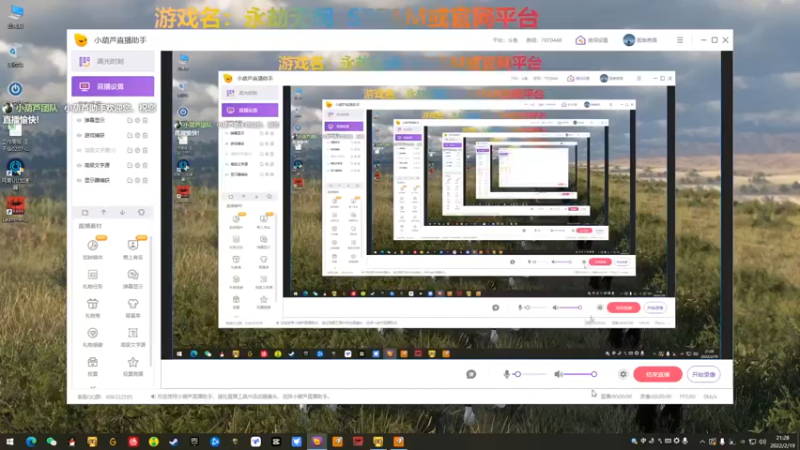This screenshot has width=800, height=450.
Task: Click add-folder icon in source toolbar
Action: click(85, 212)
